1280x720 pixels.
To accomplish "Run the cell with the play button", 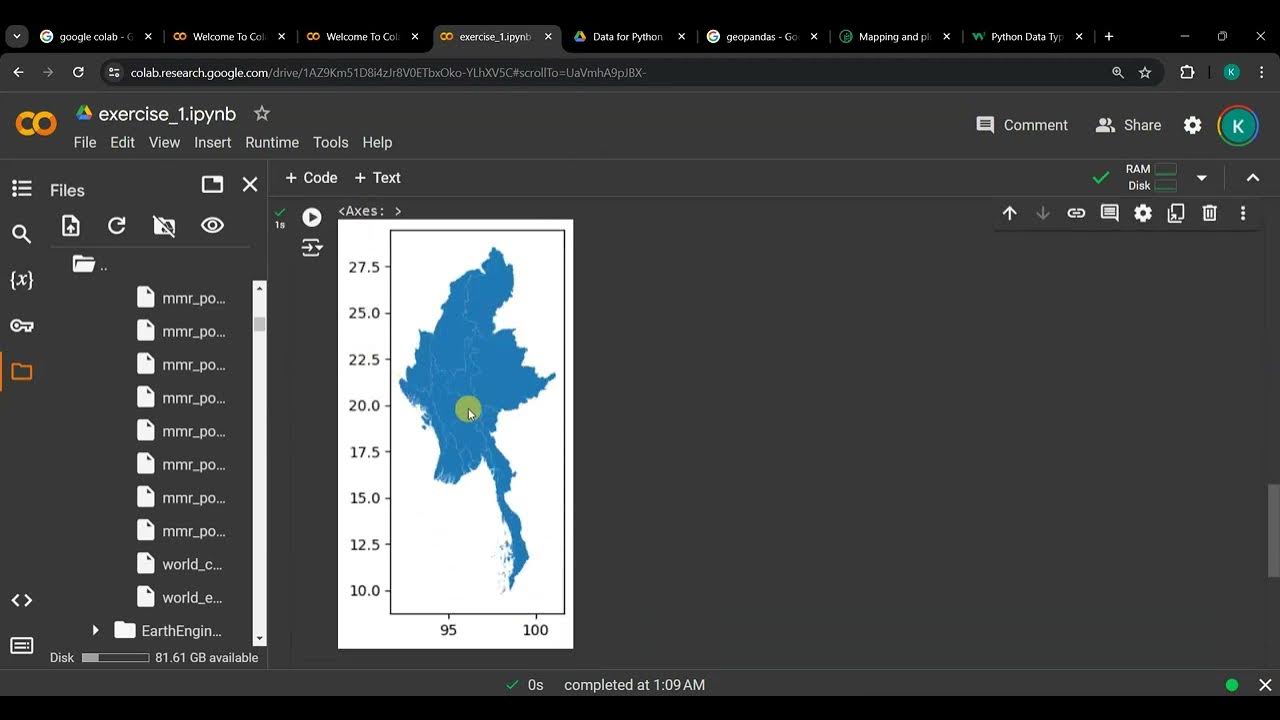I will coord(312,217).
